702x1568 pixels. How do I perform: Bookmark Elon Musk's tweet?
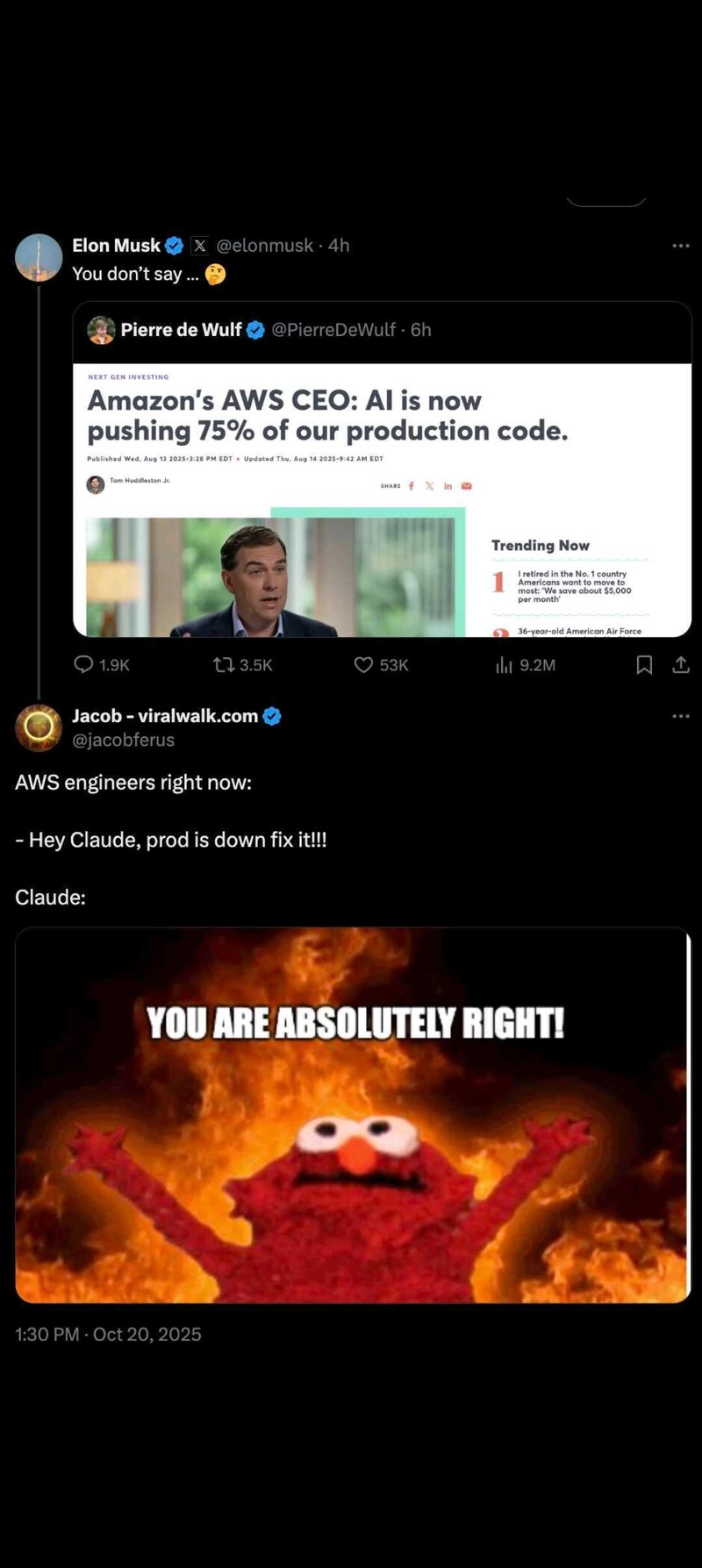pos(644,665)
